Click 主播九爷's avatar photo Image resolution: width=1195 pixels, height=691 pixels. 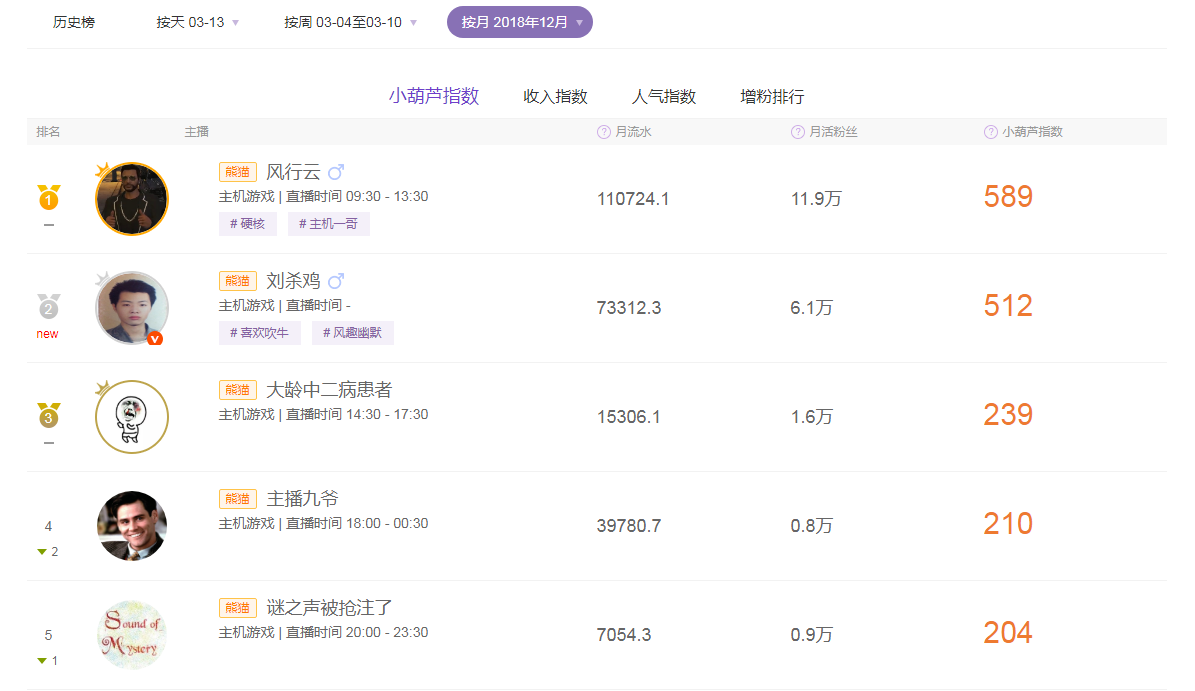click(x=131, y=525)
